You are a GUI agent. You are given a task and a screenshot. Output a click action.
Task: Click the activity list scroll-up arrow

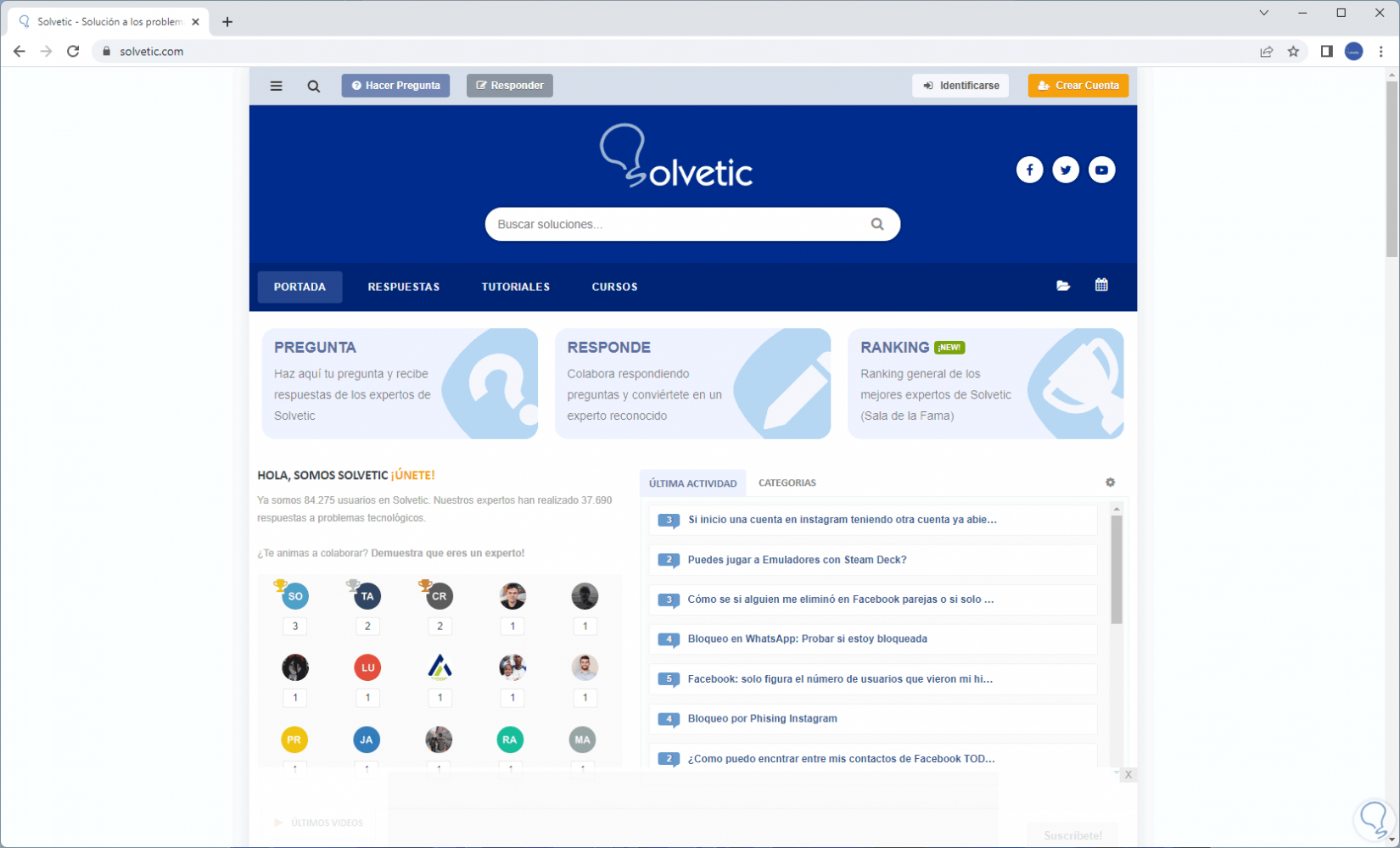1117,509
